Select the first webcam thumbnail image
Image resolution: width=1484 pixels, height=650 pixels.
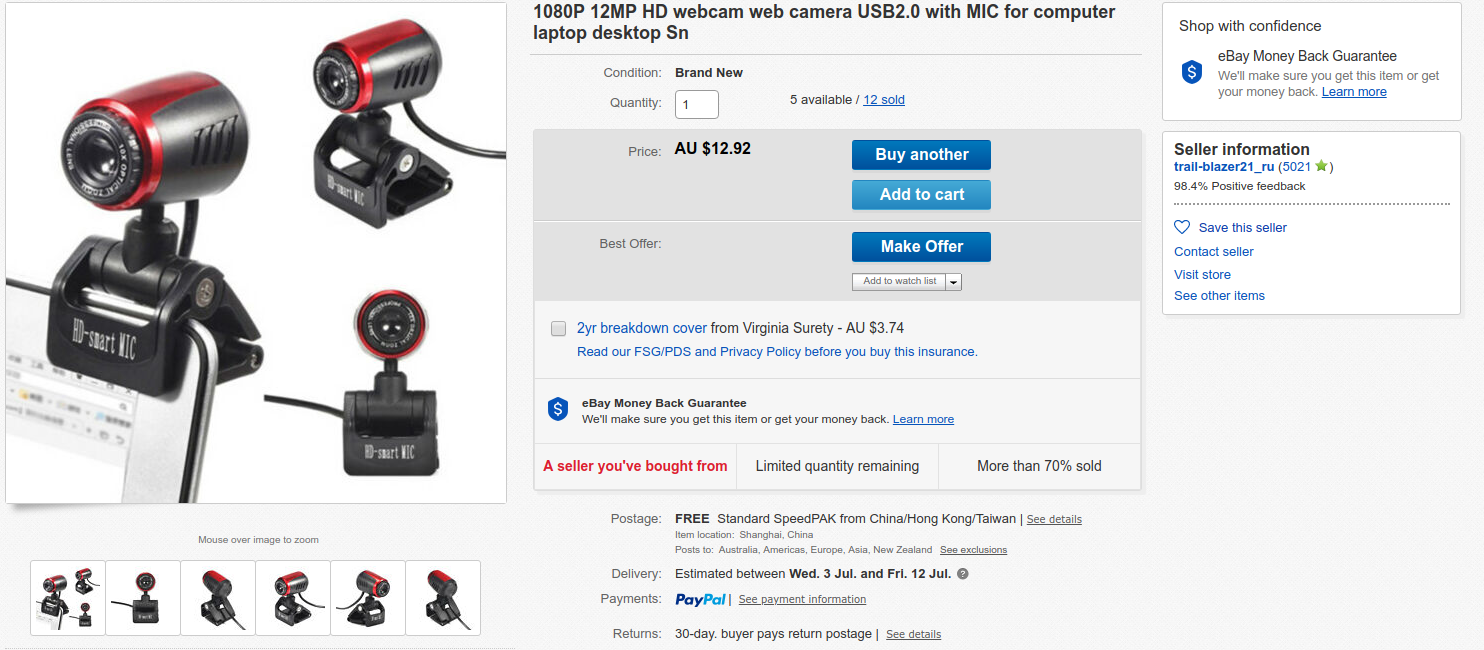[68, 597]
